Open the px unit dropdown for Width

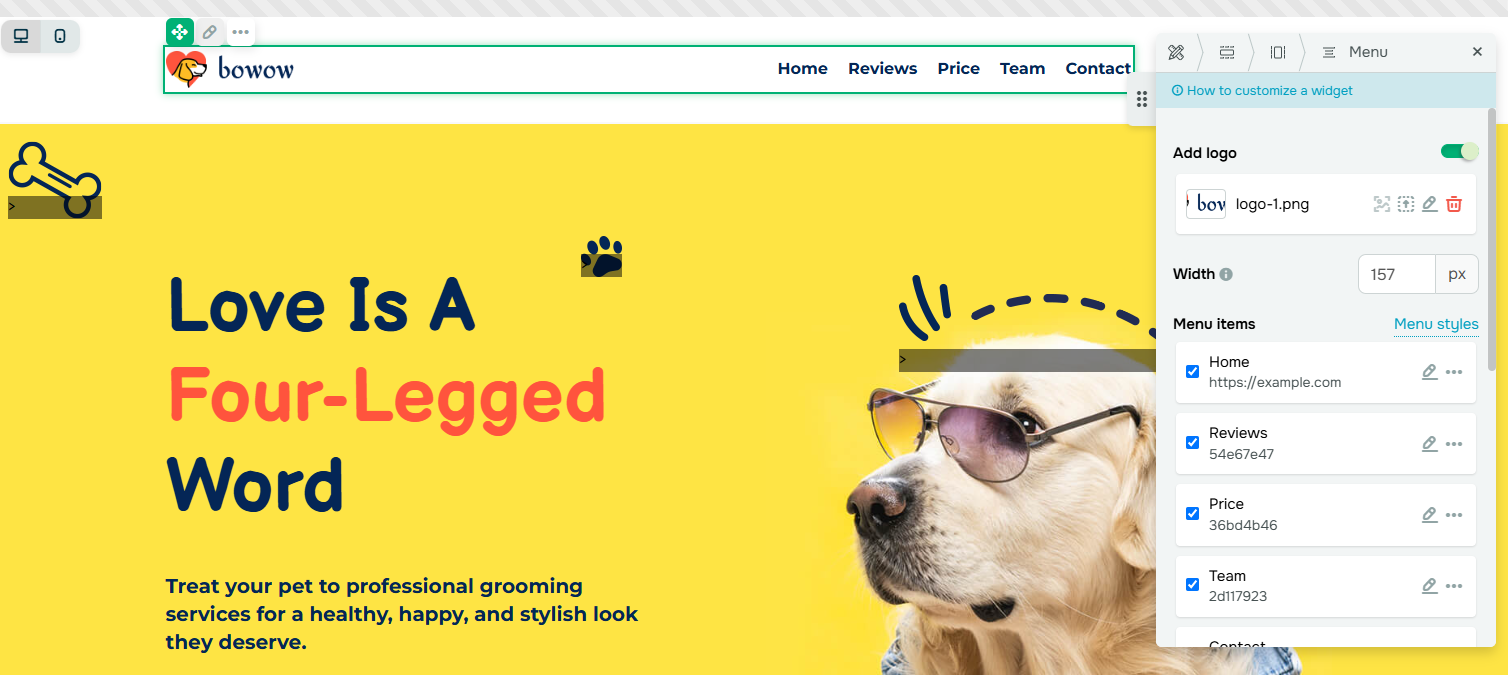click(1457, 274)
